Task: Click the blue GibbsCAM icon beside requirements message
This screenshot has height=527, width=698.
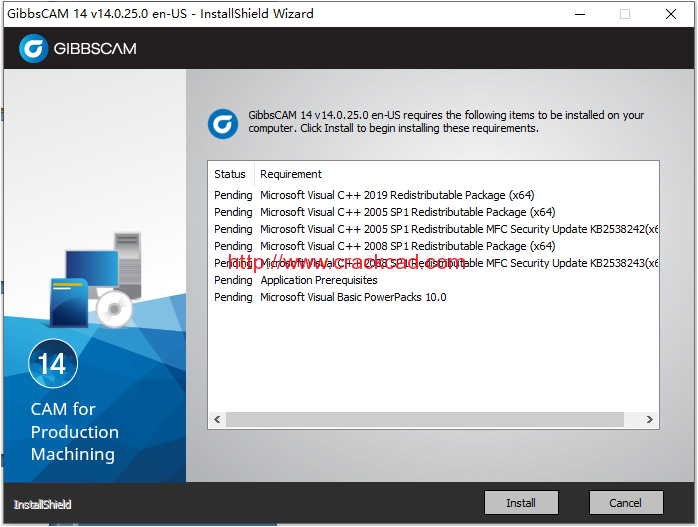Action: coord(223,124)
